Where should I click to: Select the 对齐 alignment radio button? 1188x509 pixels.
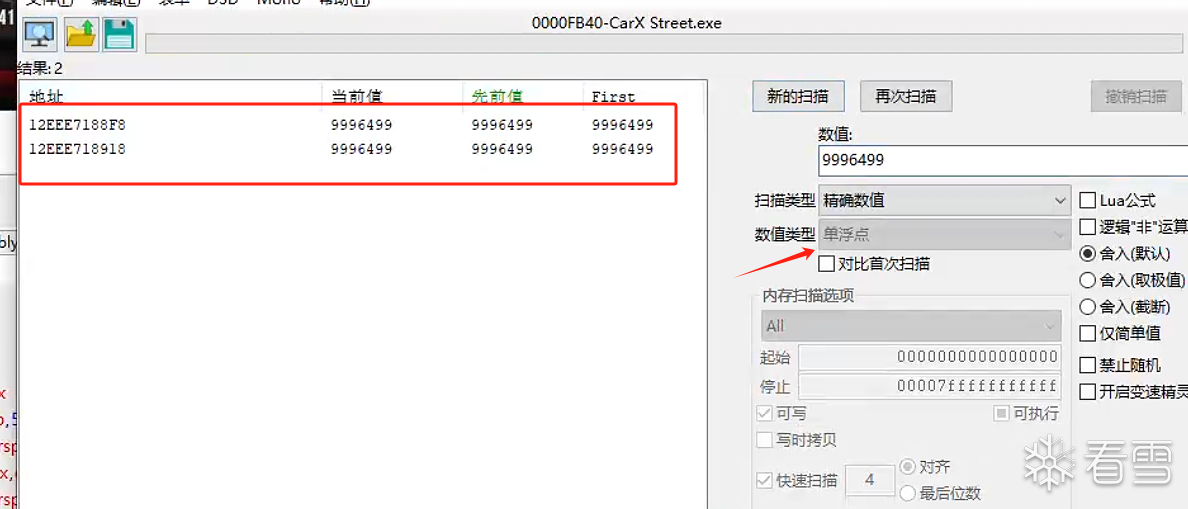(906, 467)
